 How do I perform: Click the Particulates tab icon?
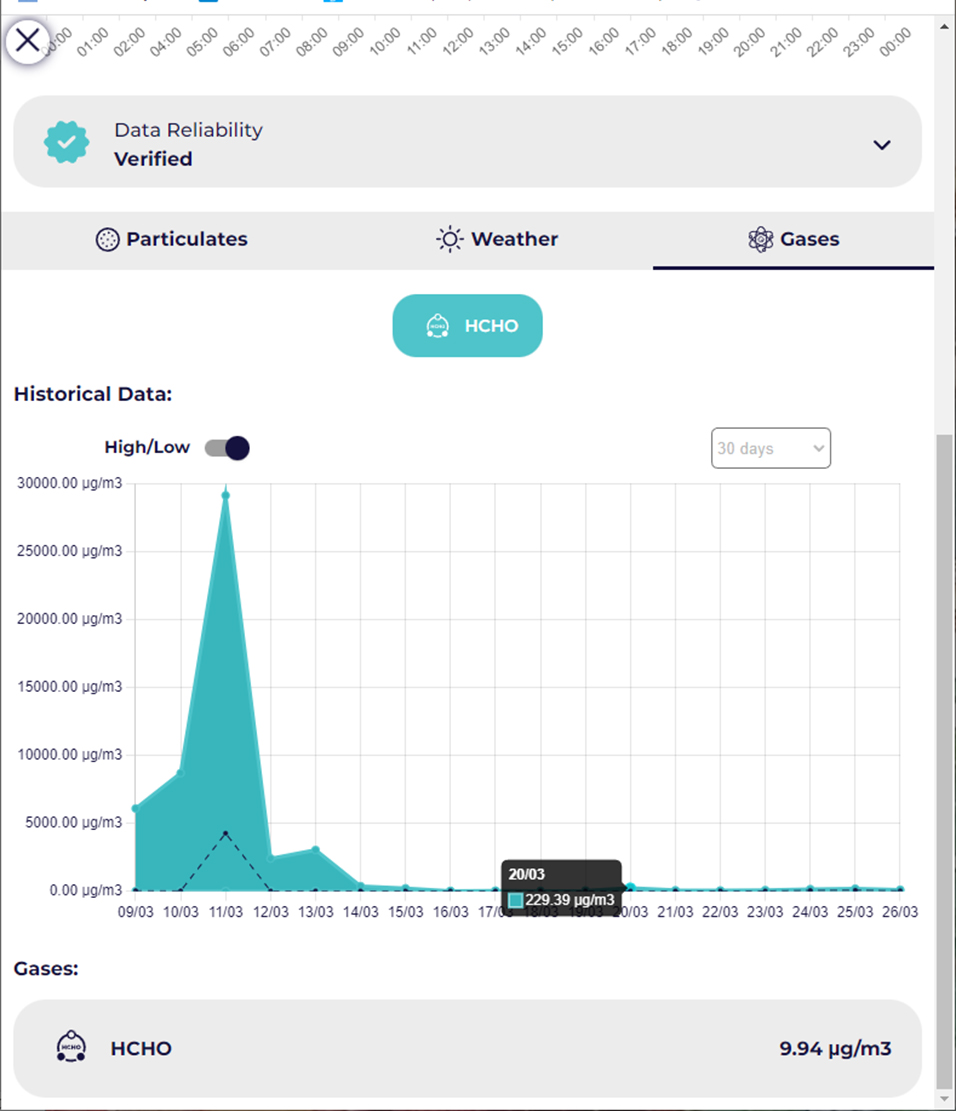pyautogui.click(x=107, y=240)
